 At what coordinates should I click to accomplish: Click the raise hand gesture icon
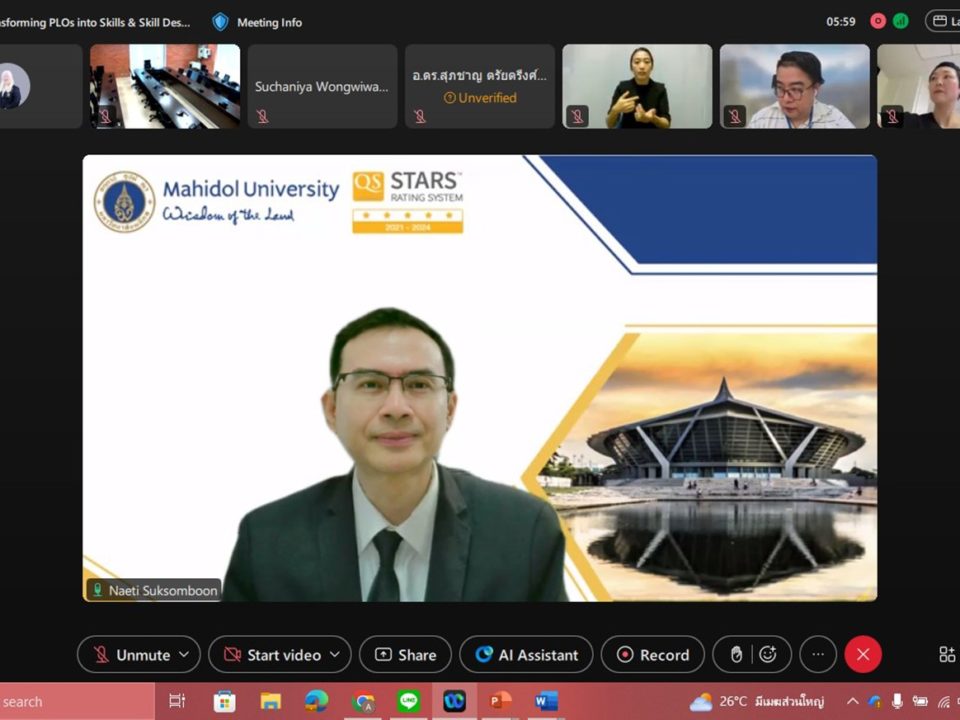tap(737, 655)
